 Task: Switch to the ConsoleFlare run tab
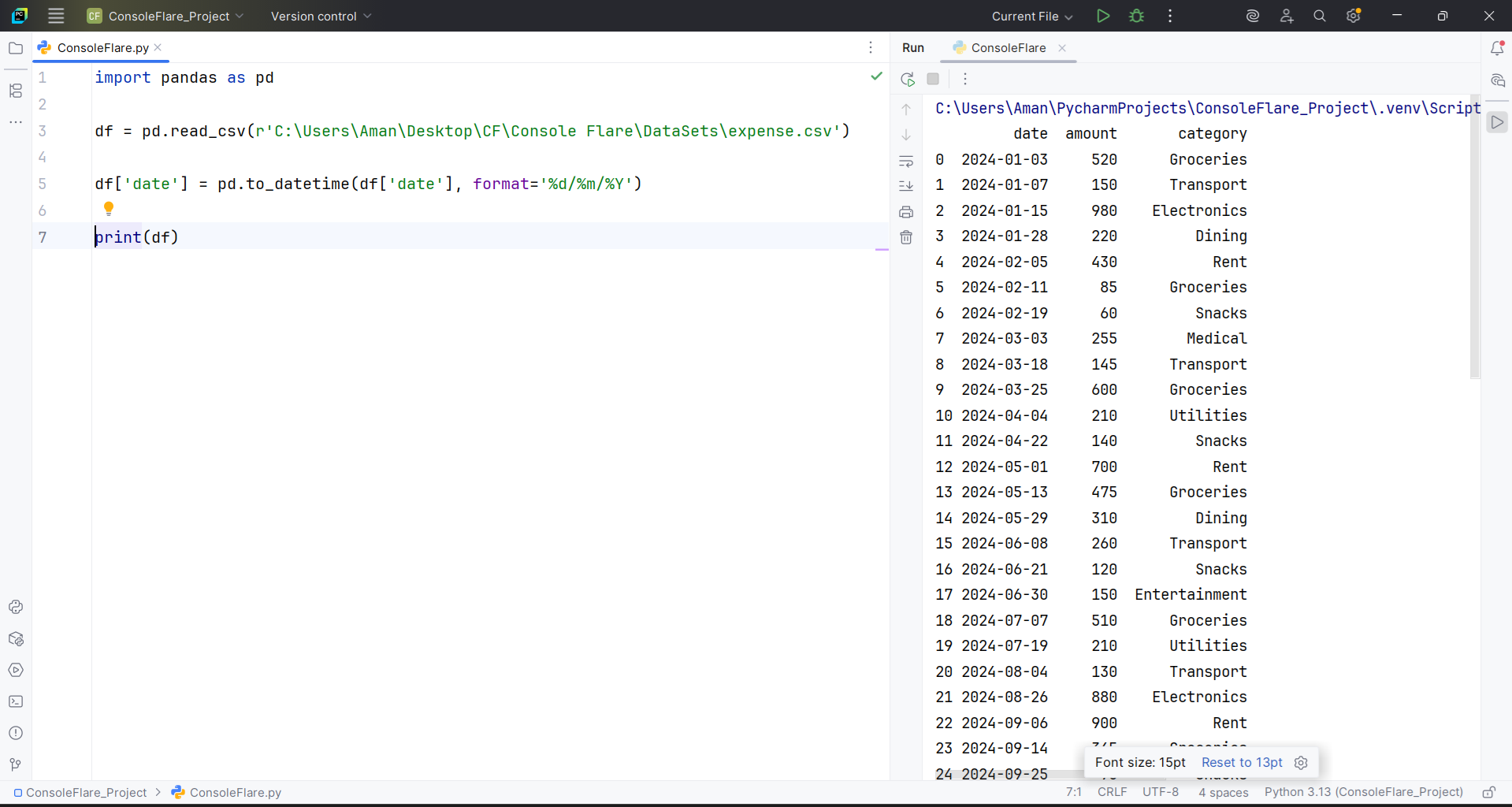[x=1008, y=48]
